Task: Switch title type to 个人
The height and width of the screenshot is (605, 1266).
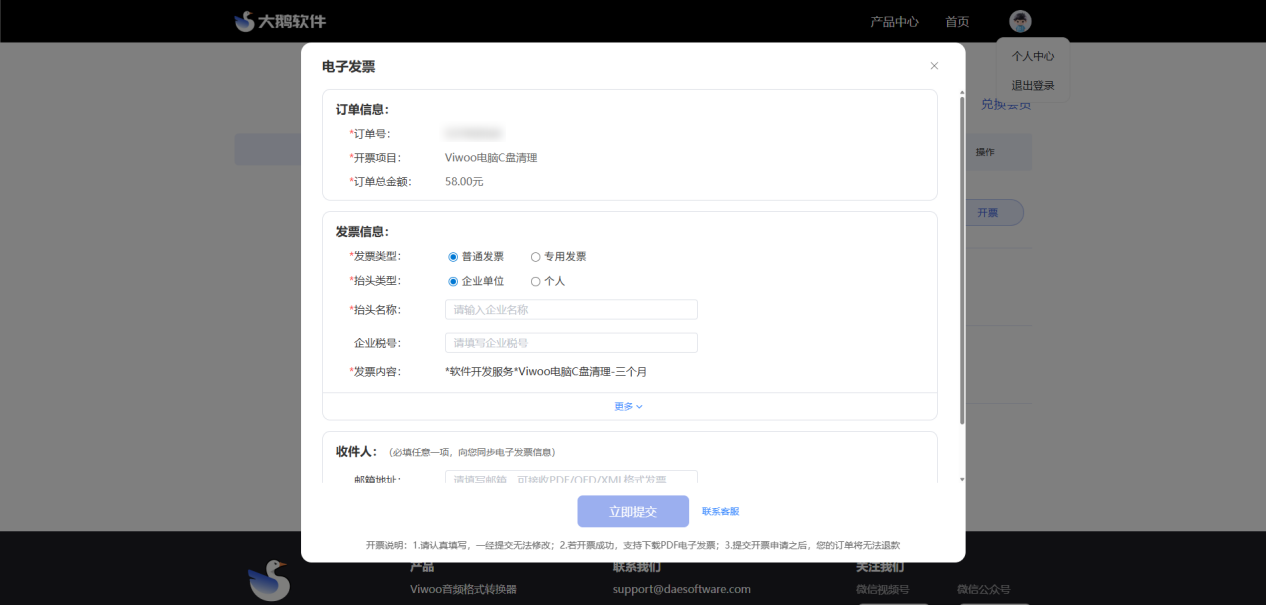Action: (x=535, y=282)
